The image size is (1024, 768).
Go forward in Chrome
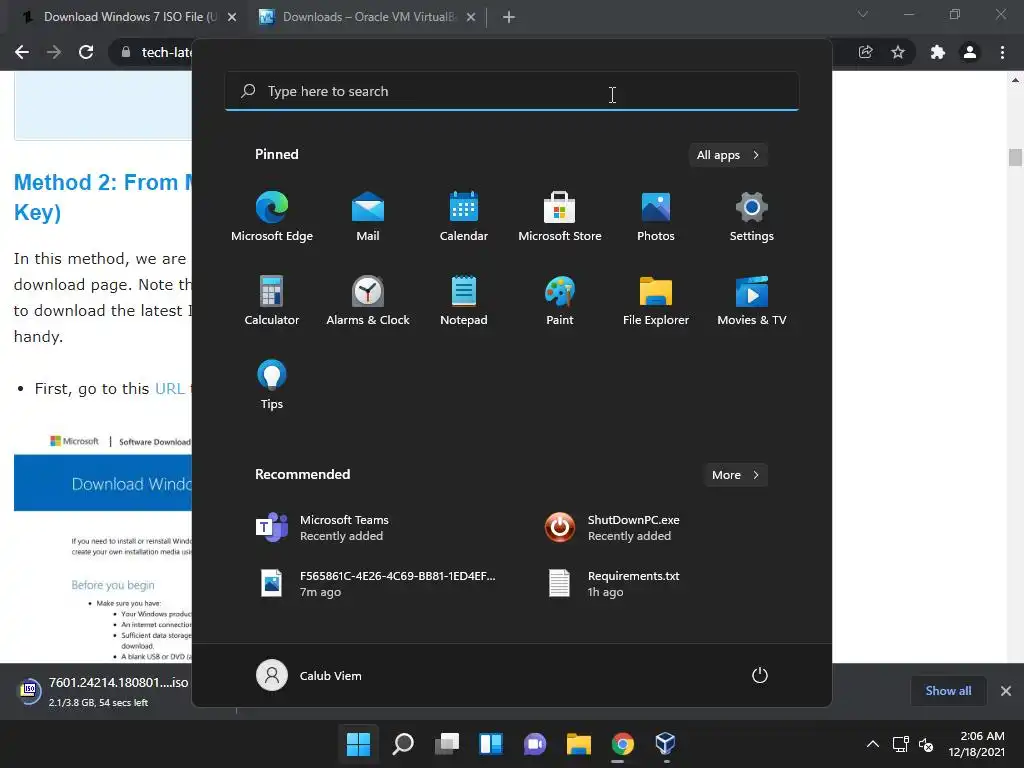[x=54, y=52]
